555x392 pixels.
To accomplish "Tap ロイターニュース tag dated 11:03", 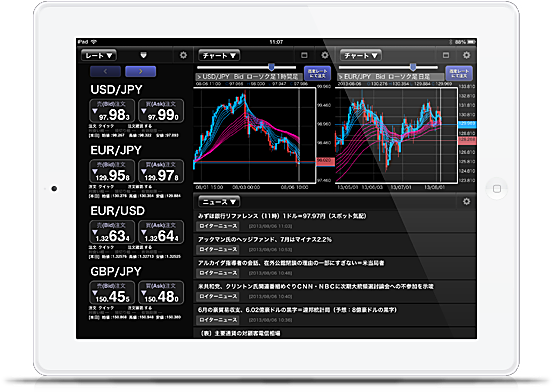I will pos(218,226).
